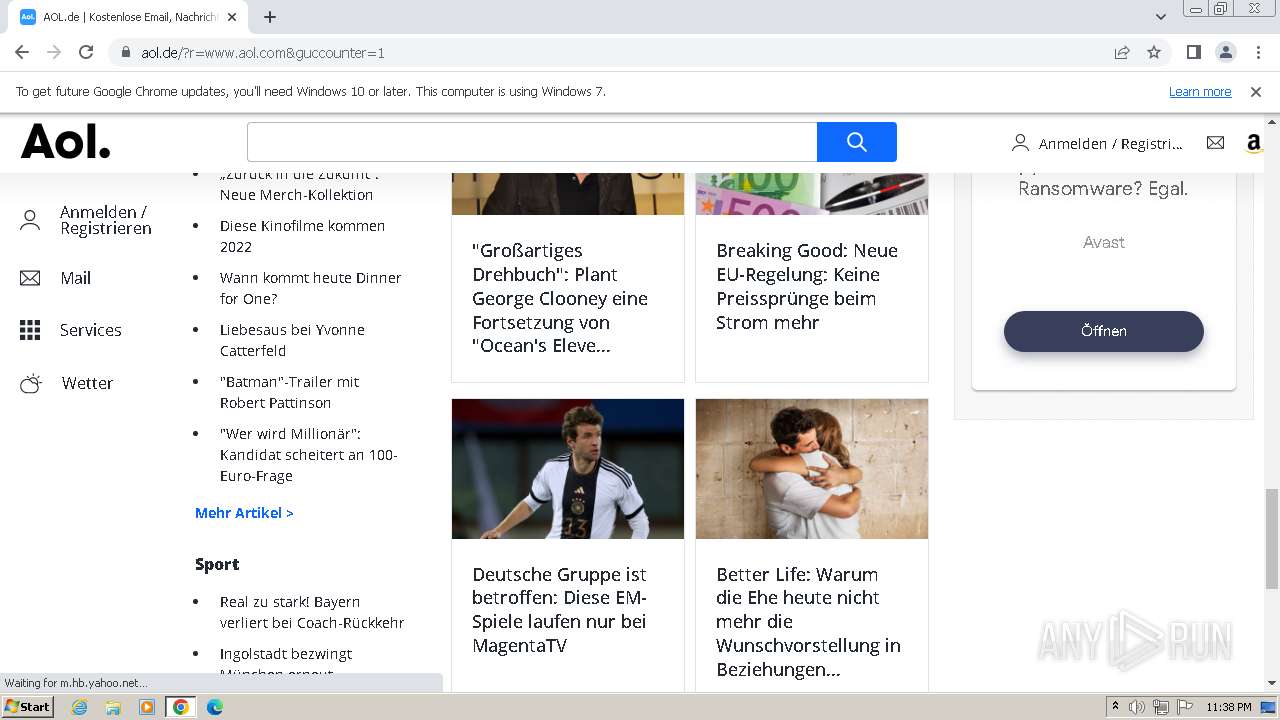Viewport: 1280px width, 720px height.
Task: Click the Wetter weather icon
Action: click(31, 383)
